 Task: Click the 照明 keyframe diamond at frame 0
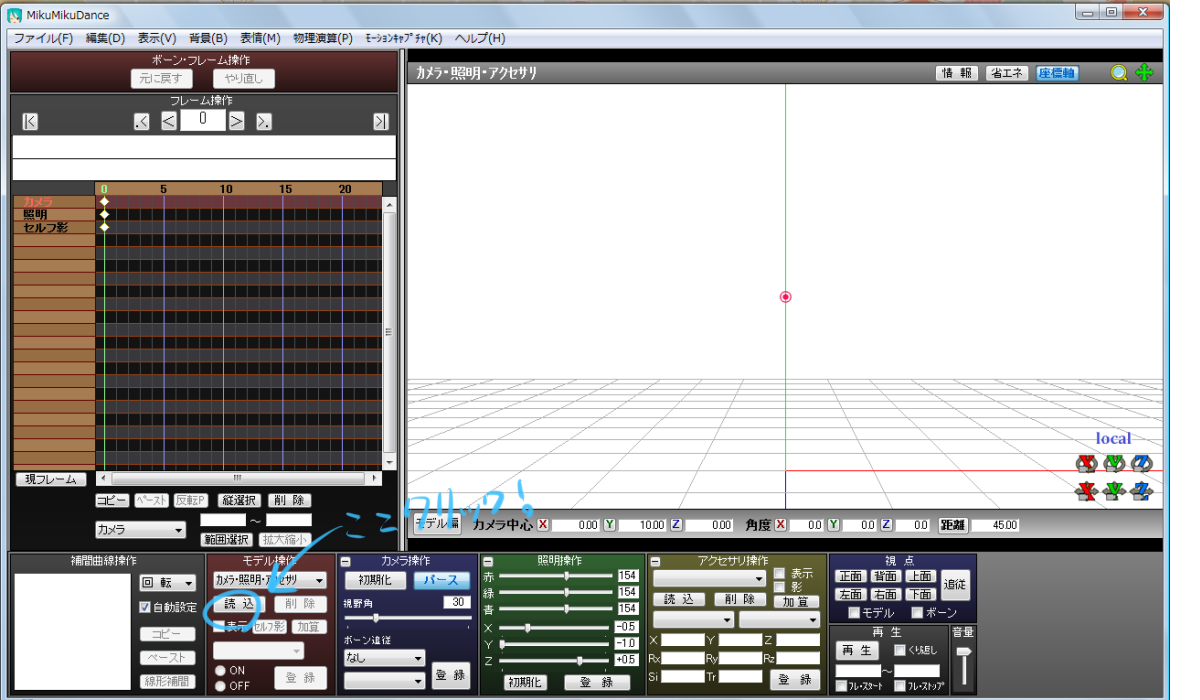(104, 214)
